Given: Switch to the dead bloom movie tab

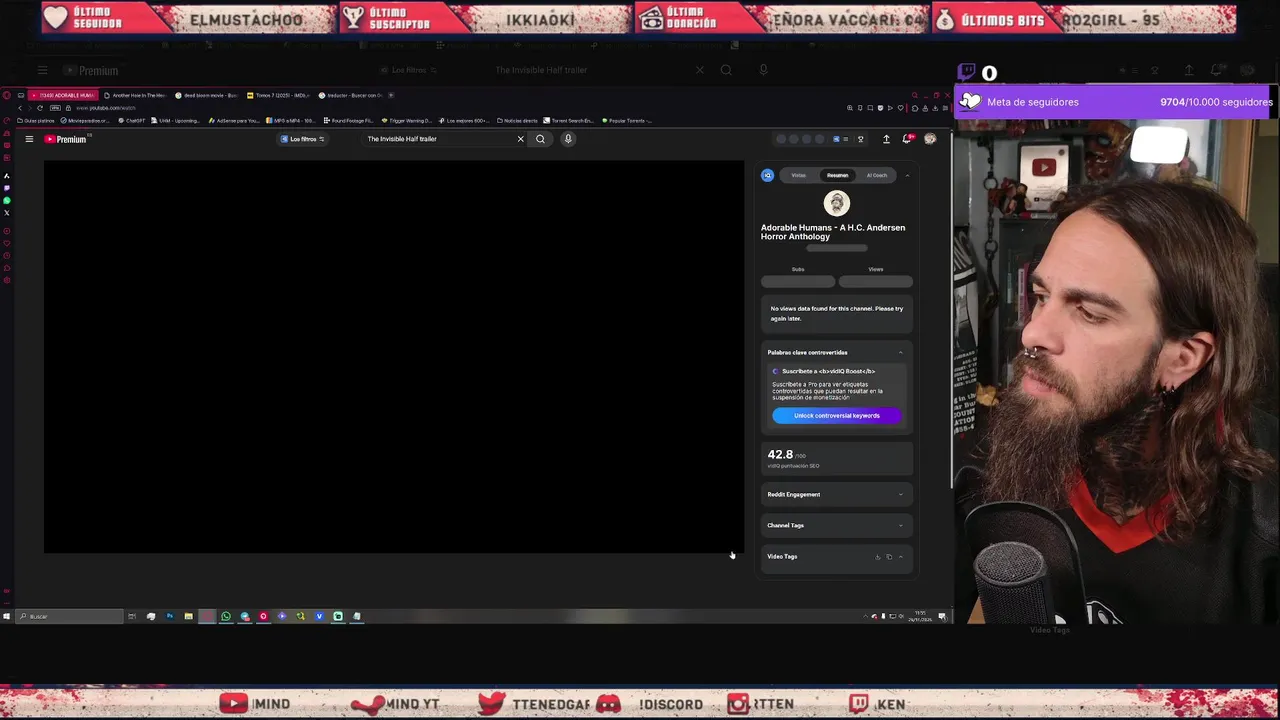Looking at the screenshot, I should [207, 95].
